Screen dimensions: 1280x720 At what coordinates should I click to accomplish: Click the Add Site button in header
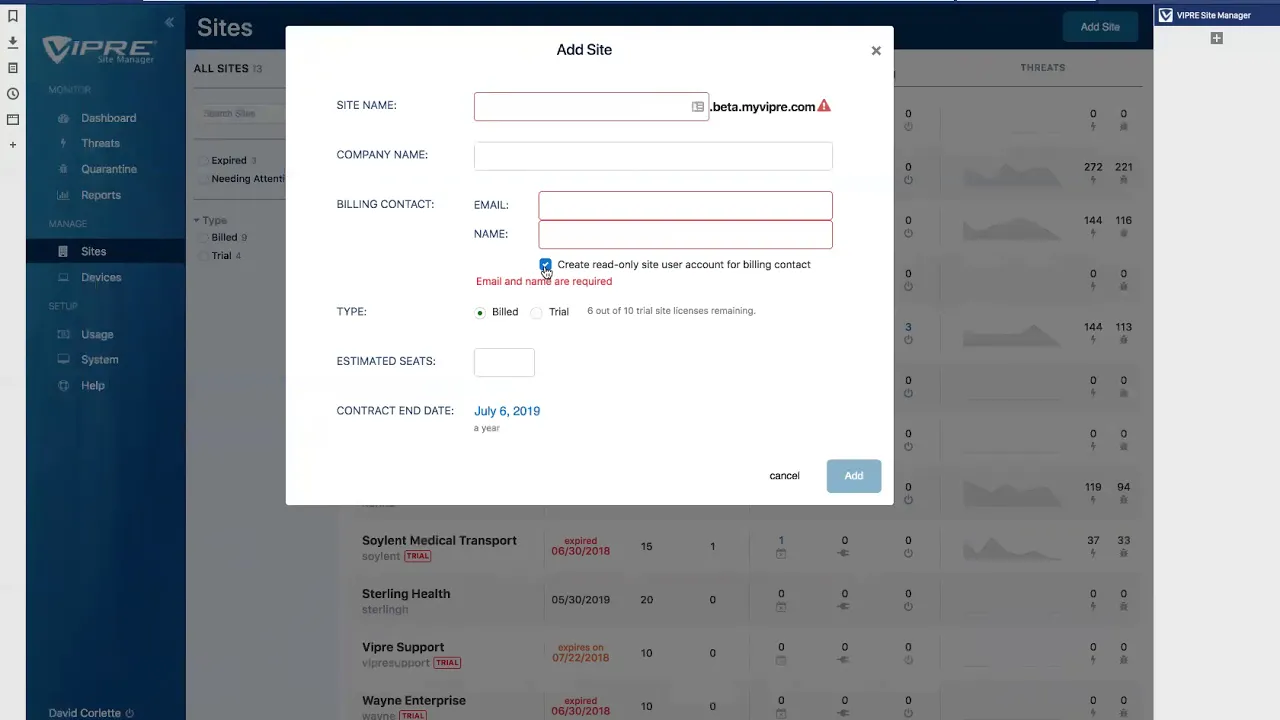pos(1100,27)
